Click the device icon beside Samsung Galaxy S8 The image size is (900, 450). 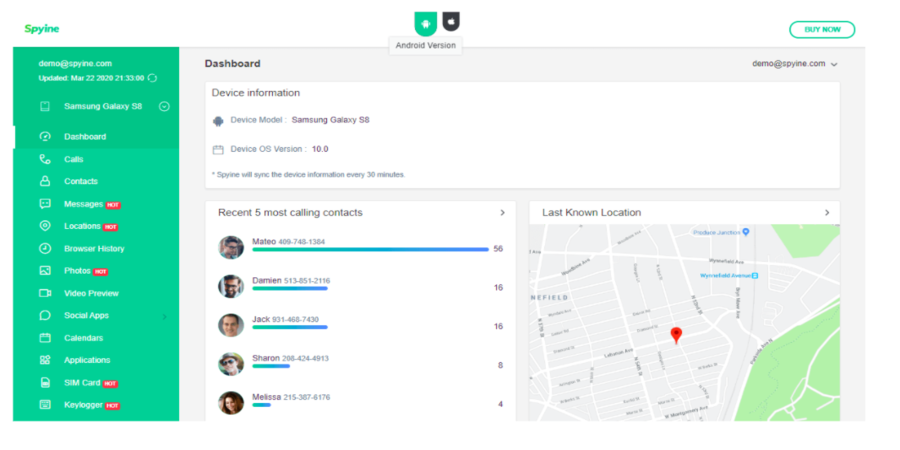pos(45,106)
